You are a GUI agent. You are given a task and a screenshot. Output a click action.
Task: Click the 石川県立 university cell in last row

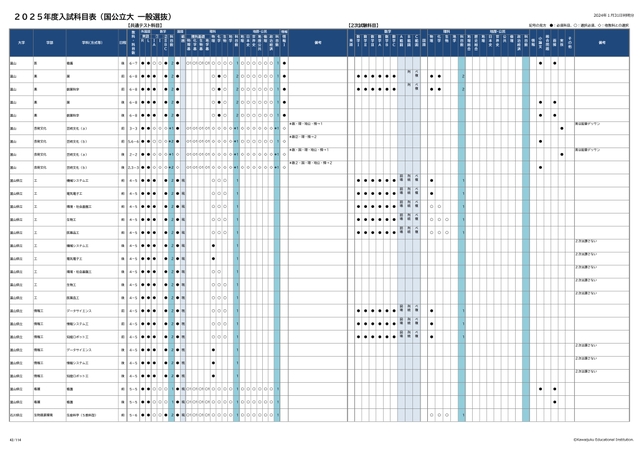pyautogui.click(x=16, y=415)
